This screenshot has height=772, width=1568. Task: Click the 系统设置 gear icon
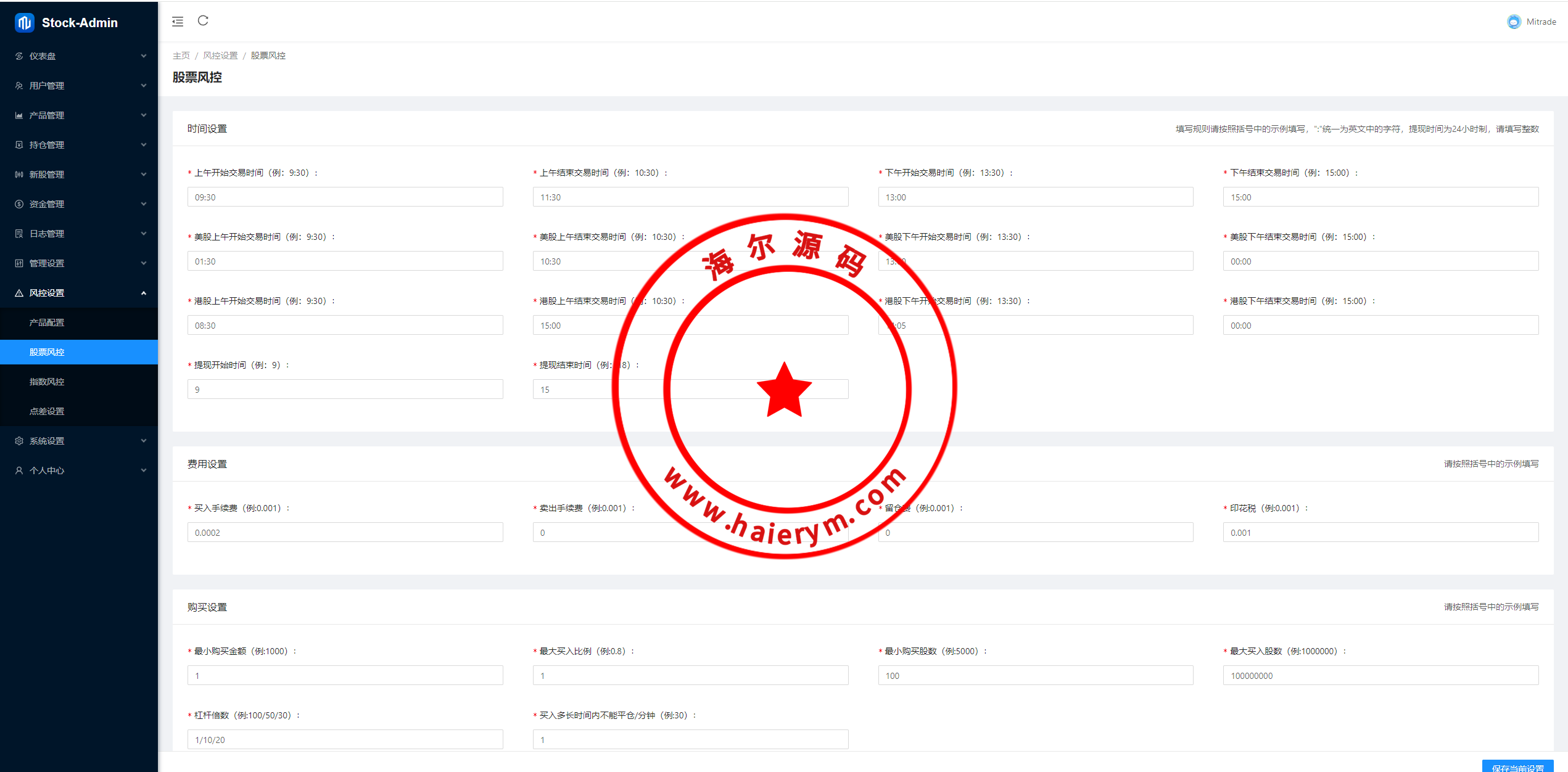19,441
